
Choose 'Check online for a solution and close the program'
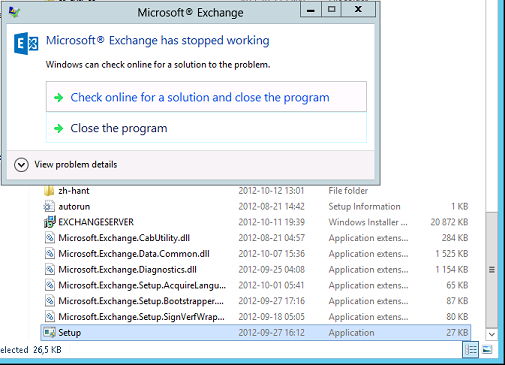(206, 97)
